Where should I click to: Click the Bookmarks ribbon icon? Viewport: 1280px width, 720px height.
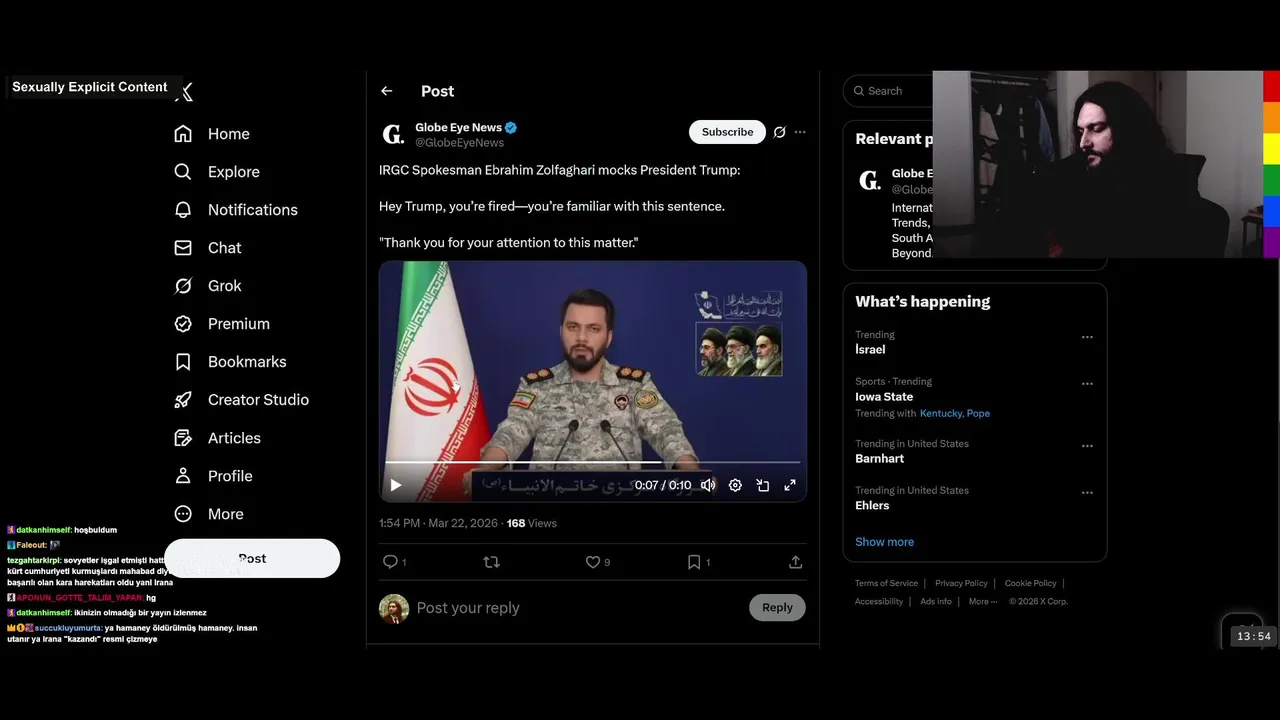(183, 362)
